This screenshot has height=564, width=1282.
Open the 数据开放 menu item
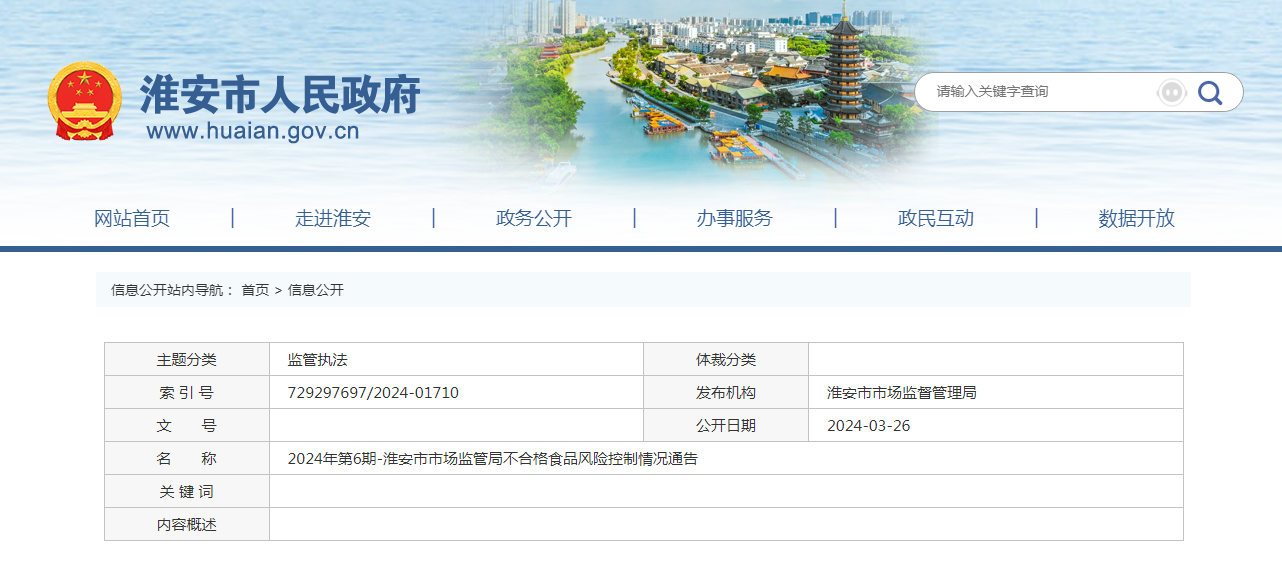click(1137, 218)
